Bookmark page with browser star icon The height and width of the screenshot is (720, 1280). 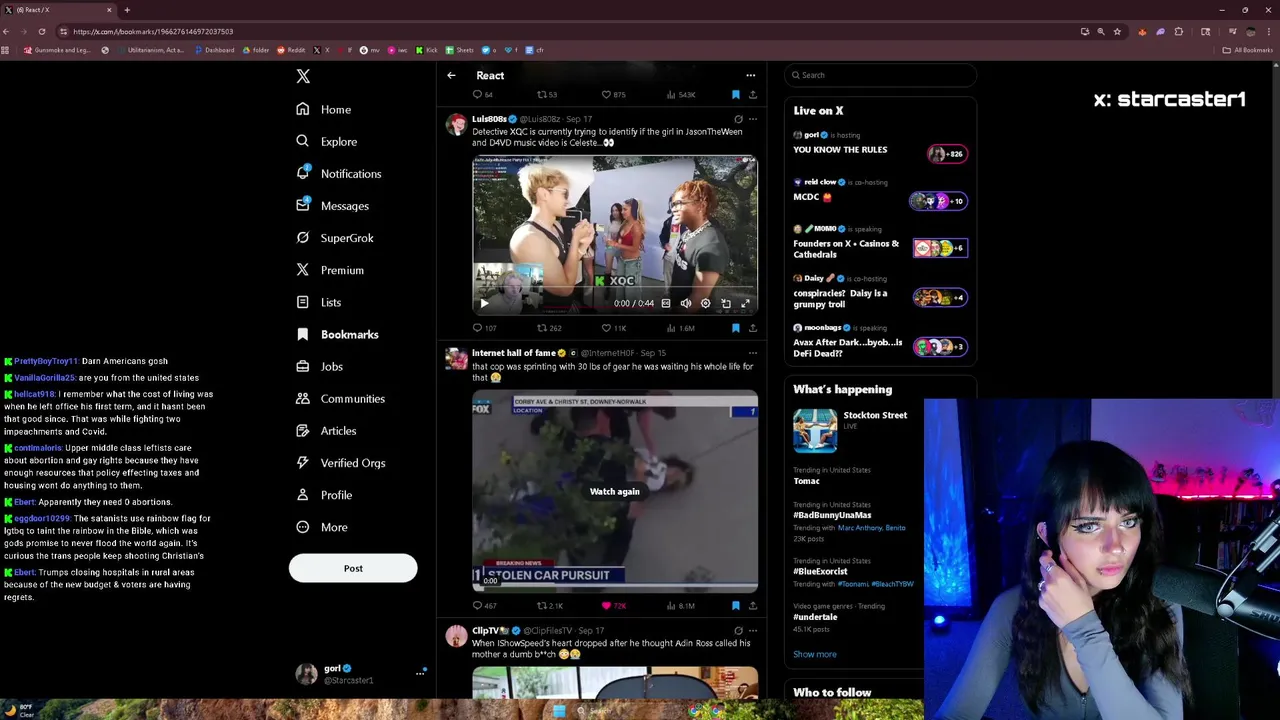pyautogui.click(x=1117, y=31)
